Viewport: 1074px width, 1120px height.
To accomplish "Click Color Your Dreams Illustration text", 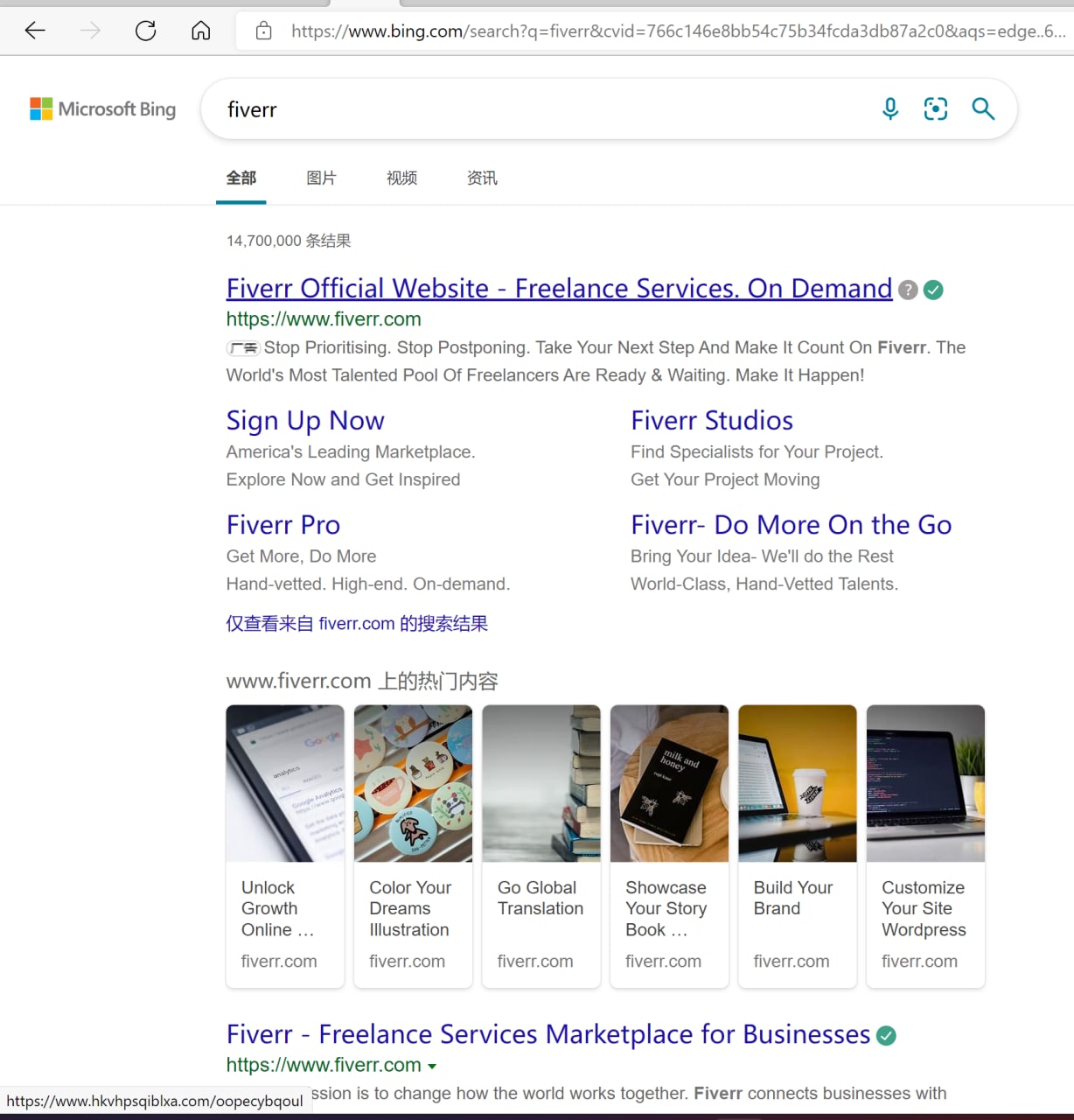I will tap(410, 908).
